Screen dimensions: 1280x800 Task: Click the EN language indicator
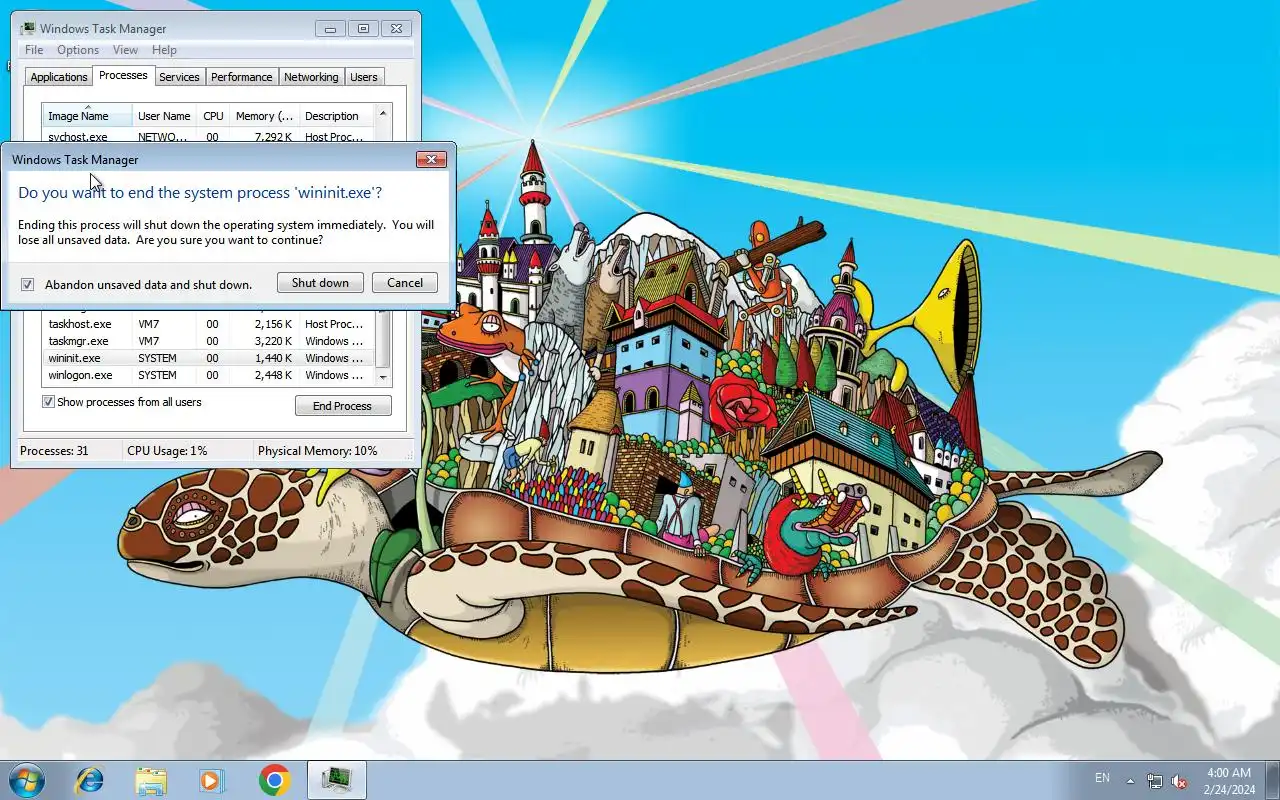point(1102,777)
